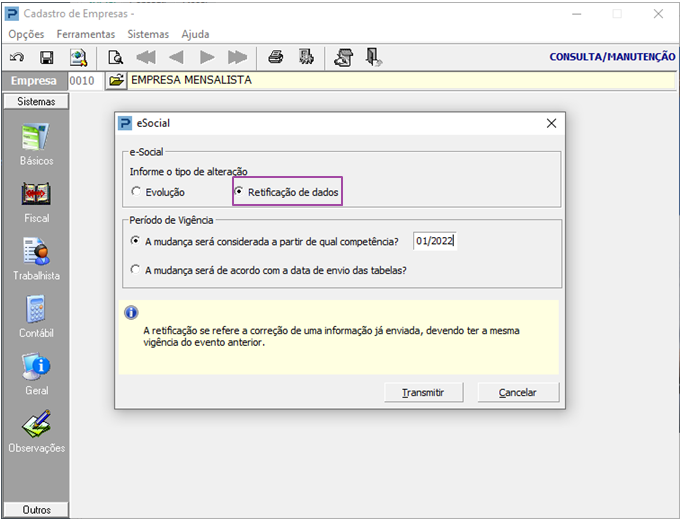The image size is (684, 523).
Task: Click the page with magnifier find icon
Action: (x=115, y=57)
